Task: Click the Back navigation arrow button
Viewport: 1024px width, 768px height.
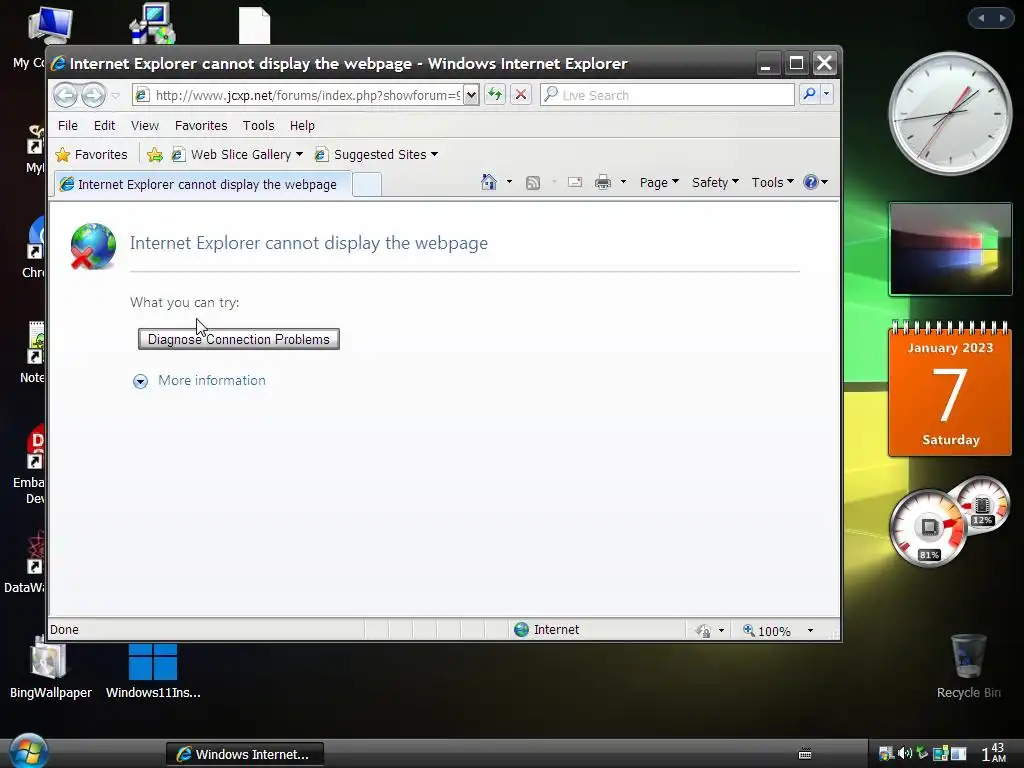Action: click(65, 95)
